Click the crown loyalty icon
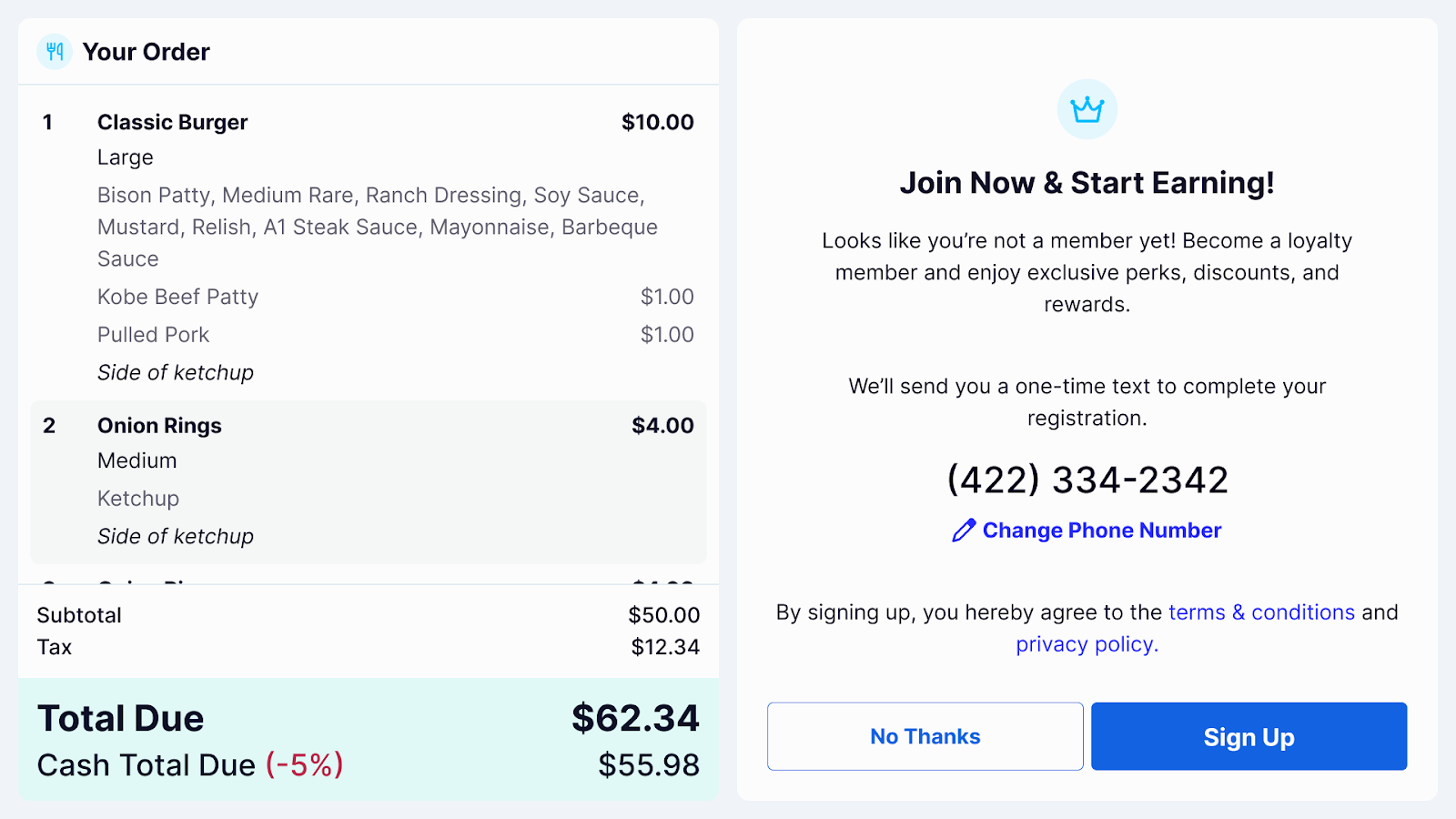 click(1087, 110)
